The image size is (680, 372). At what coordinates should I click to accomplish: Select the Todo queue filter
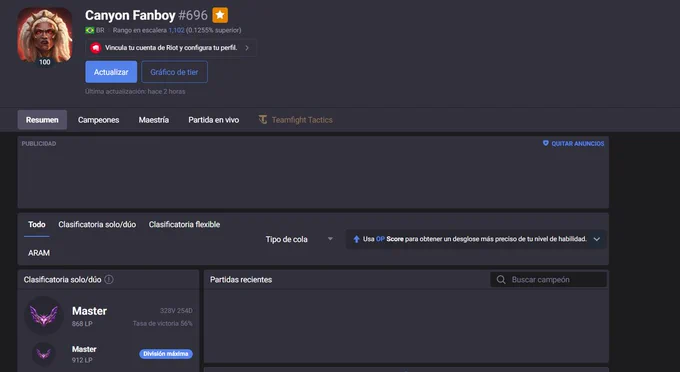pyautogui.click(x=37, y=225)
